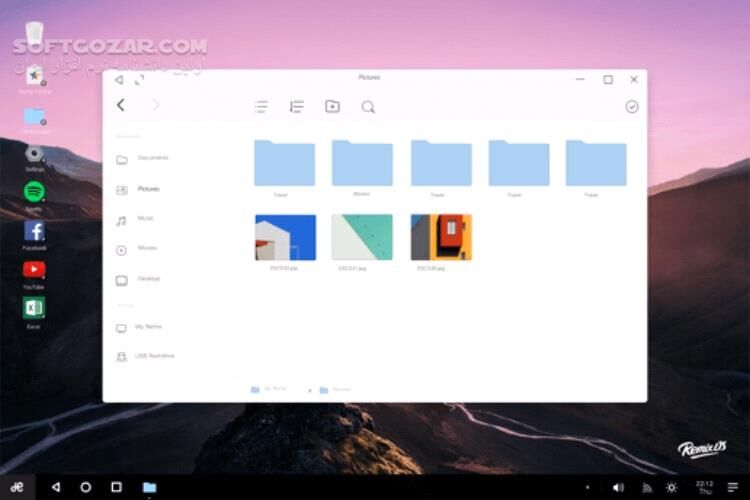Open Movies in the sidebar
750x500 pixels.
(x=137, y=249)
